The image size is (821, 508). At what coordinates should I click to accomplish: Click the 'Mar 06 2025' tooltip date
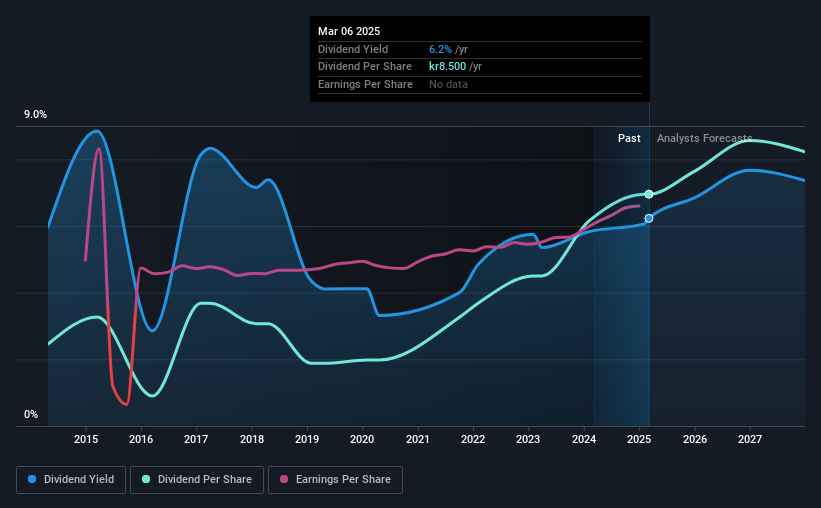349,31
